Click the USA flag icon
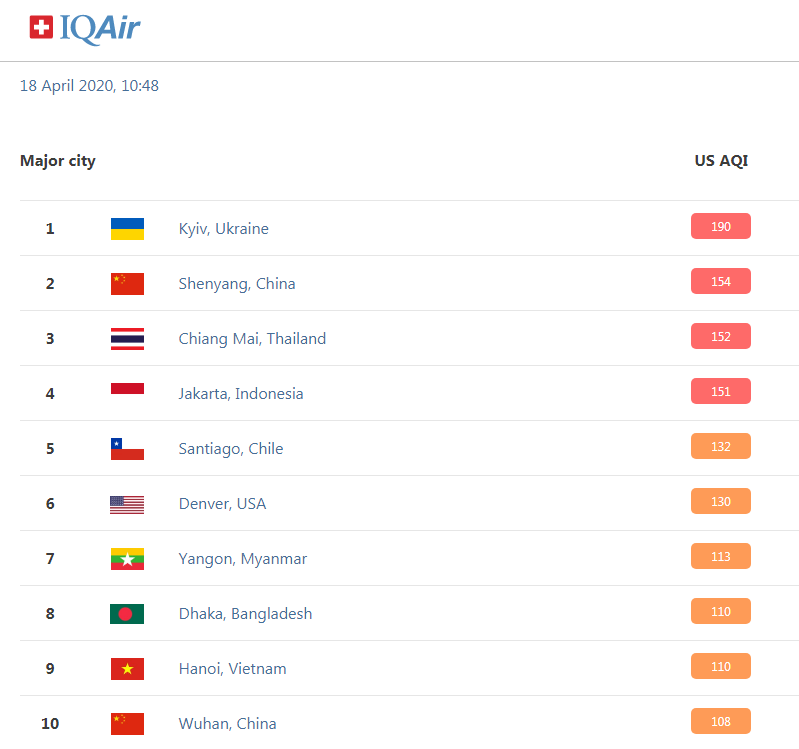Image resolution: width=799 pixels, height=749 pixels. click(x=127, y=505)
